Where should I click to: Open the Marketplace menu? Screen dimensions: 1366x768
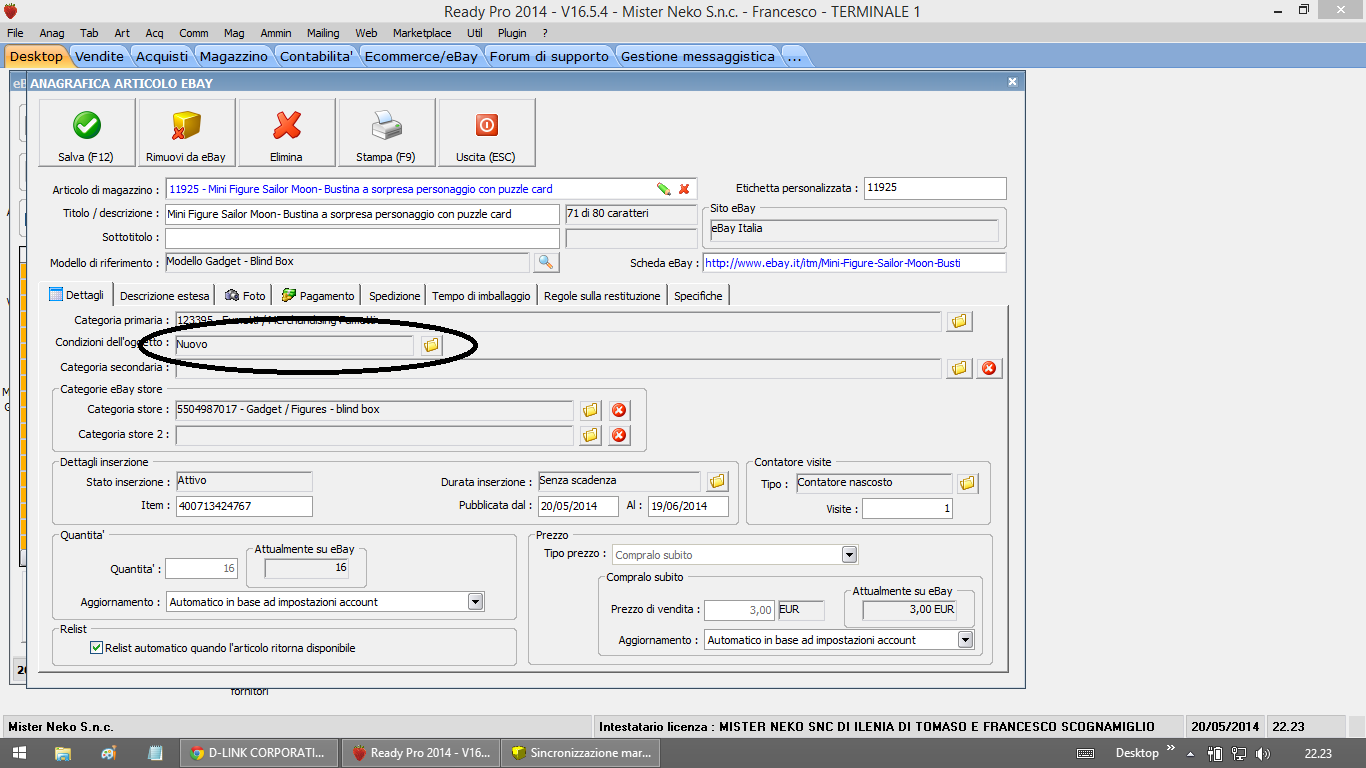[422, 33]
